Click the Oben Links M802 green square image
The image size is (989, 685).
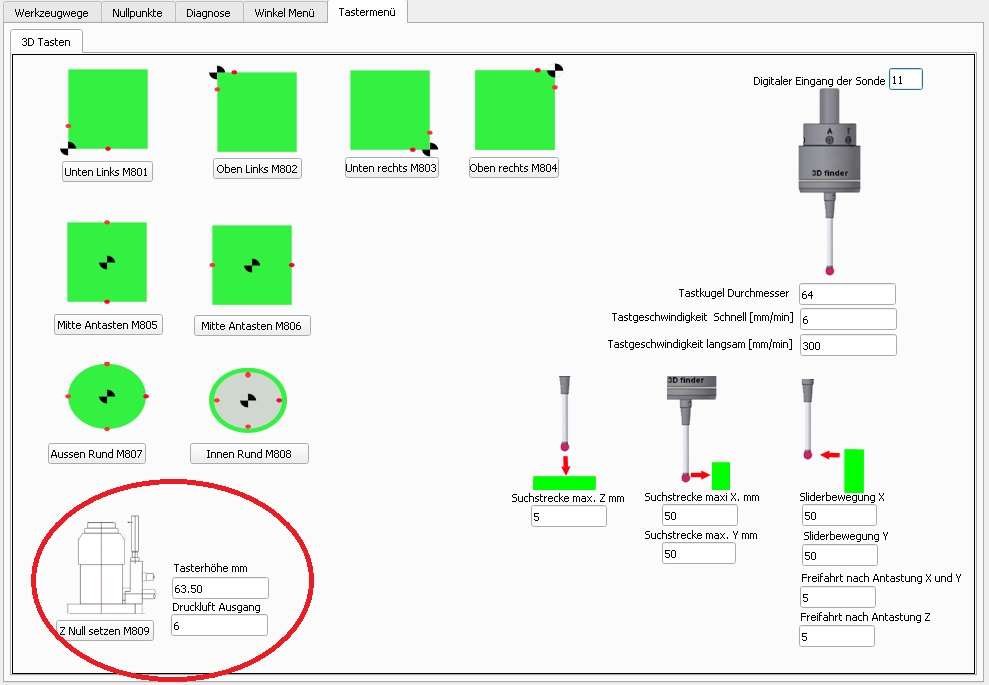pyautogui.click(x=257, y=111)
